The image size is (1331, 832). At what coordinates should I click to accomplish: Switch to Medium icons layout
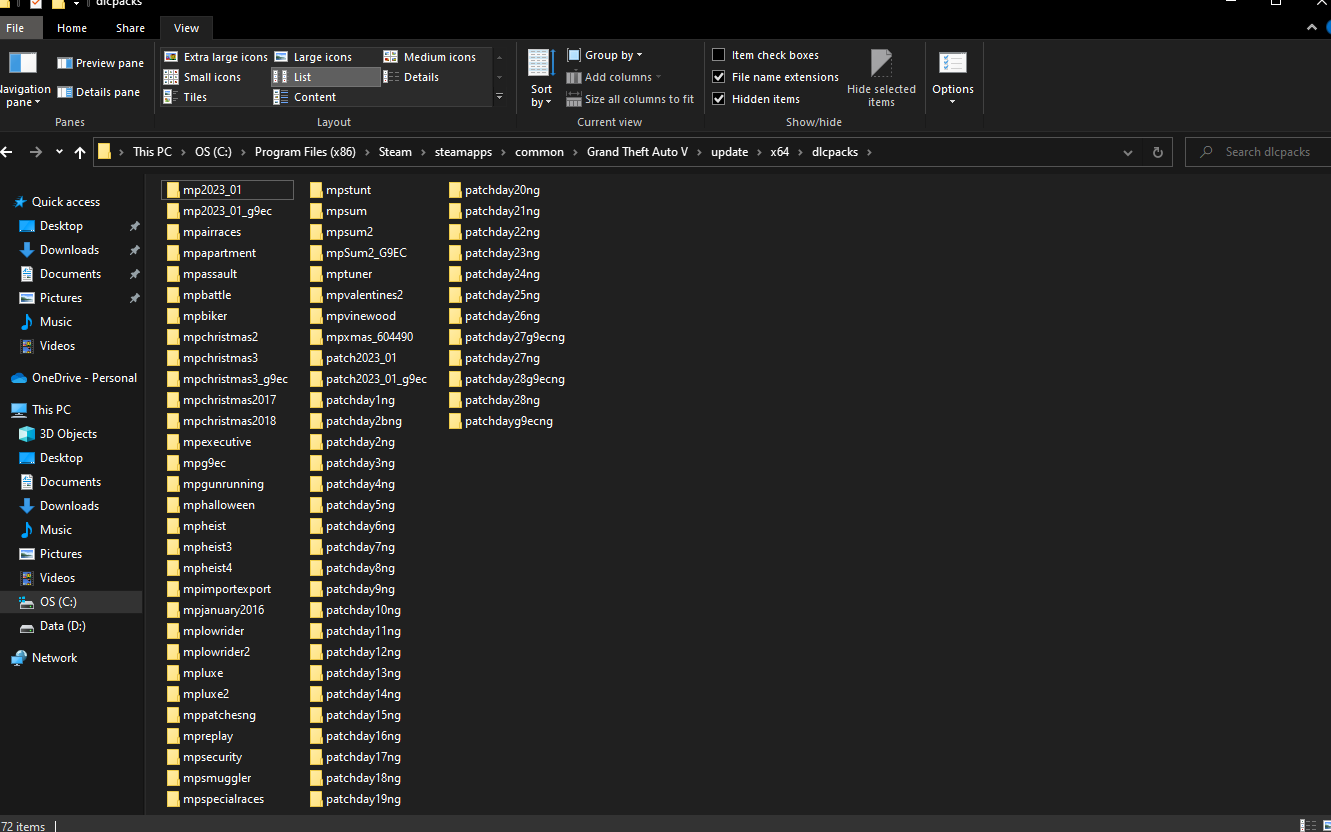pos(430,57)
